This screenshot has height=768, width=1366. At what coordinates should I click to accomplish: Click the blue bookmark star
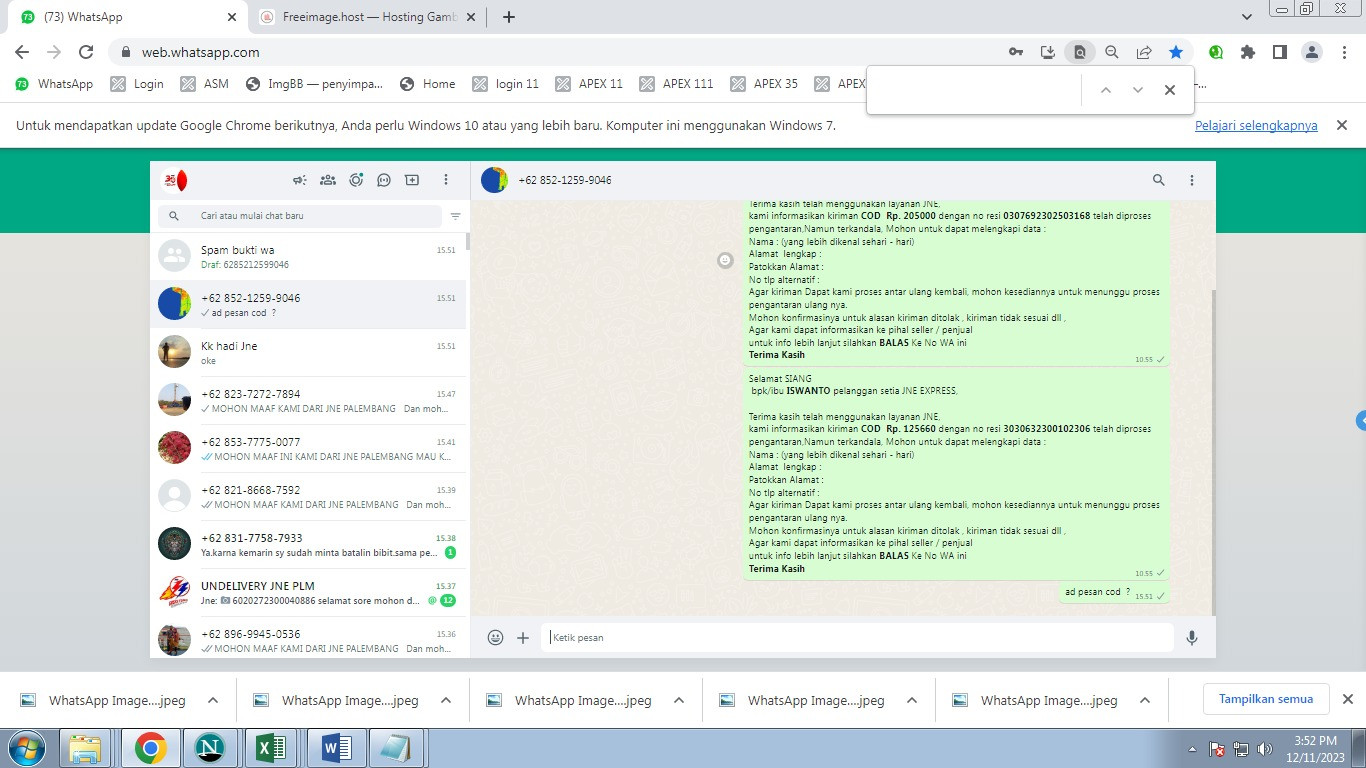(1176, 52)
